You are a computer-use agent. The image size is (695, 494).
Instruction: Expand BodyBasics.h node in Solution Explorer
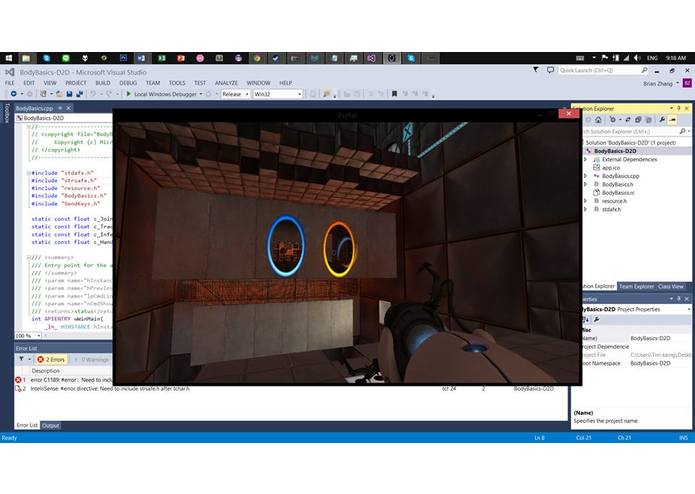(x=586, y=184)
